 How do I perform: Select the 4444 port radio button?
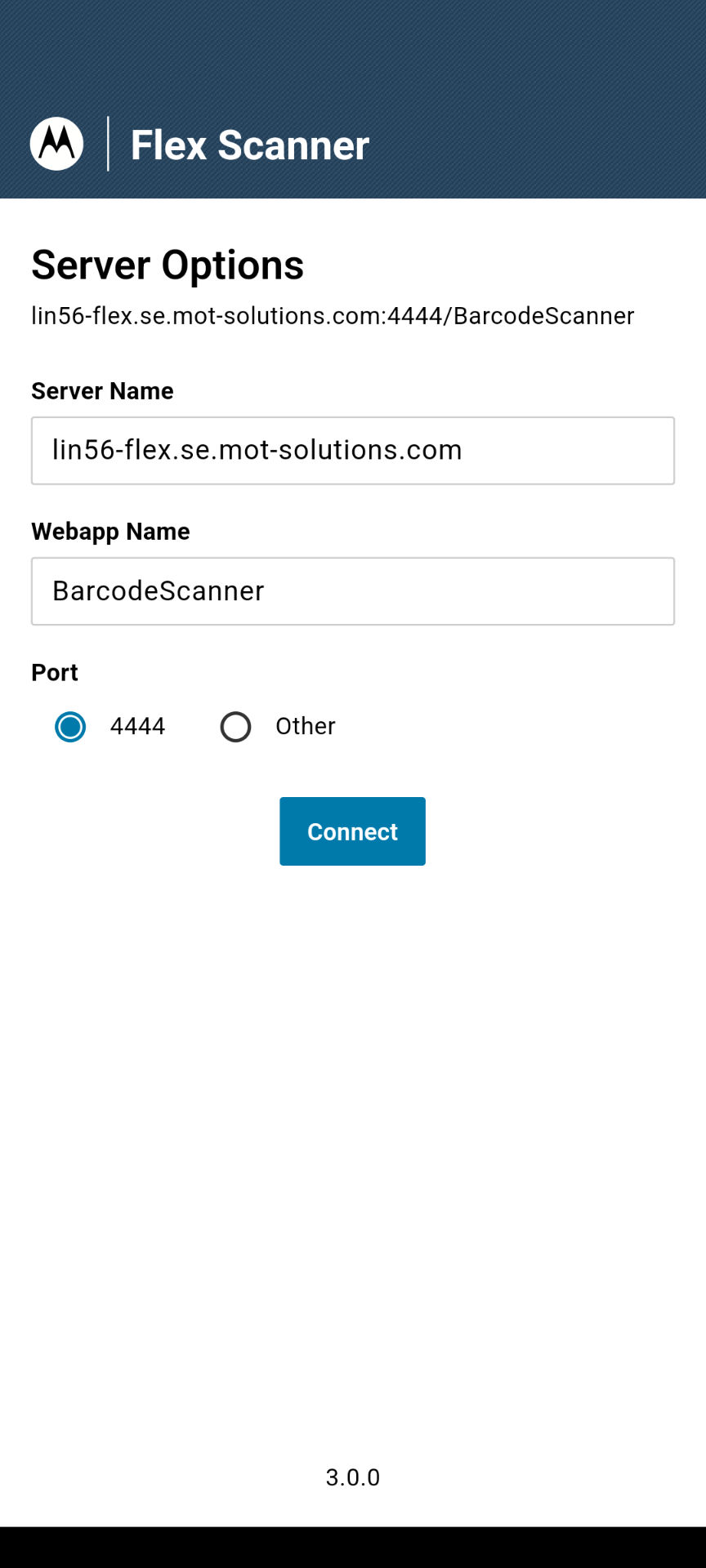[x=70, y=727]
